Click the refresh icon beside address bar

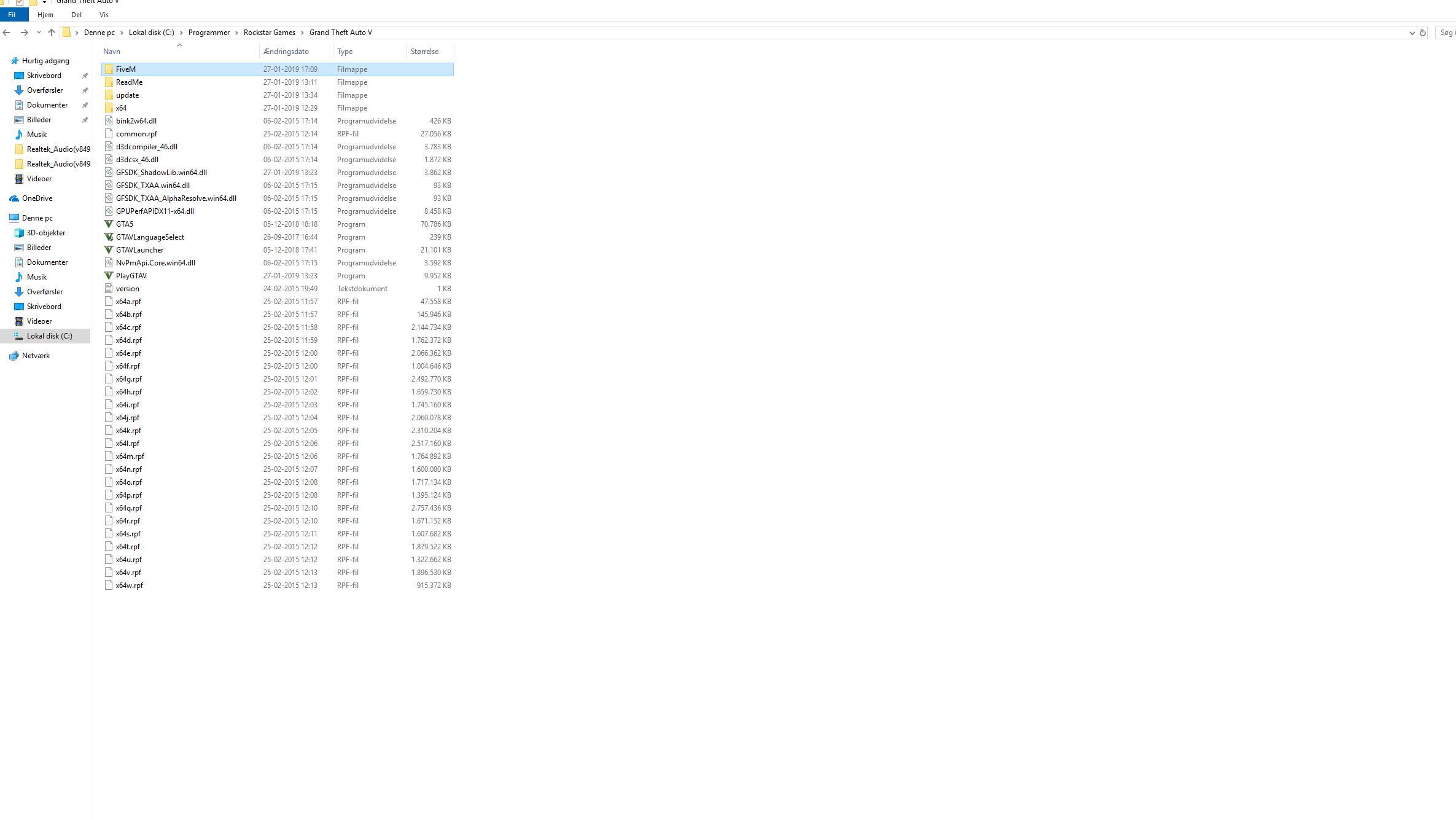click(1422, 33)
